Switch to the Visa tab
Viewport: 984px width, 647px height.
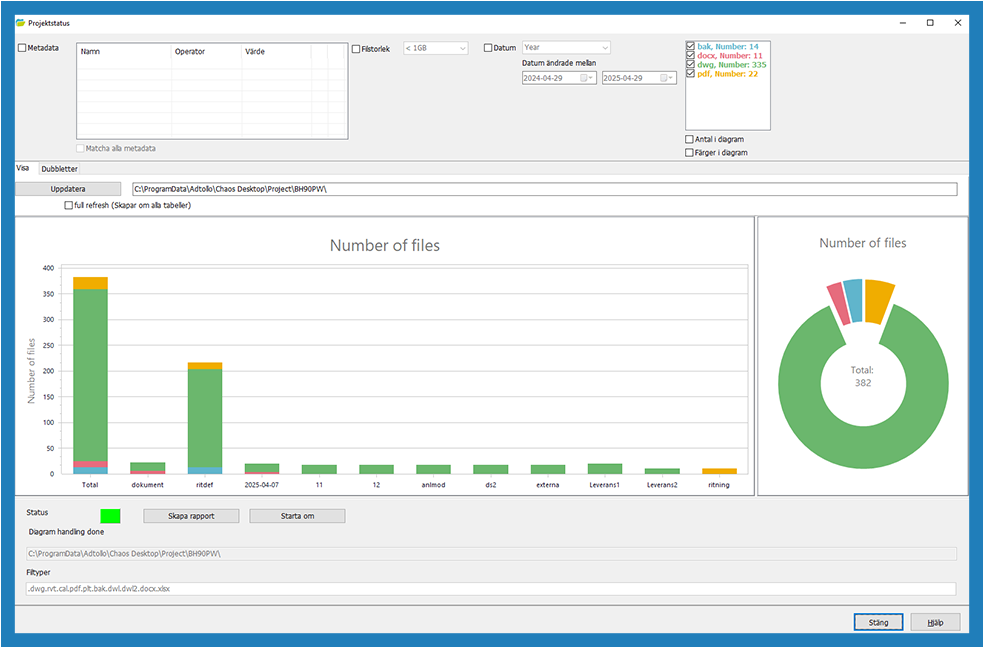click(23, 168)
